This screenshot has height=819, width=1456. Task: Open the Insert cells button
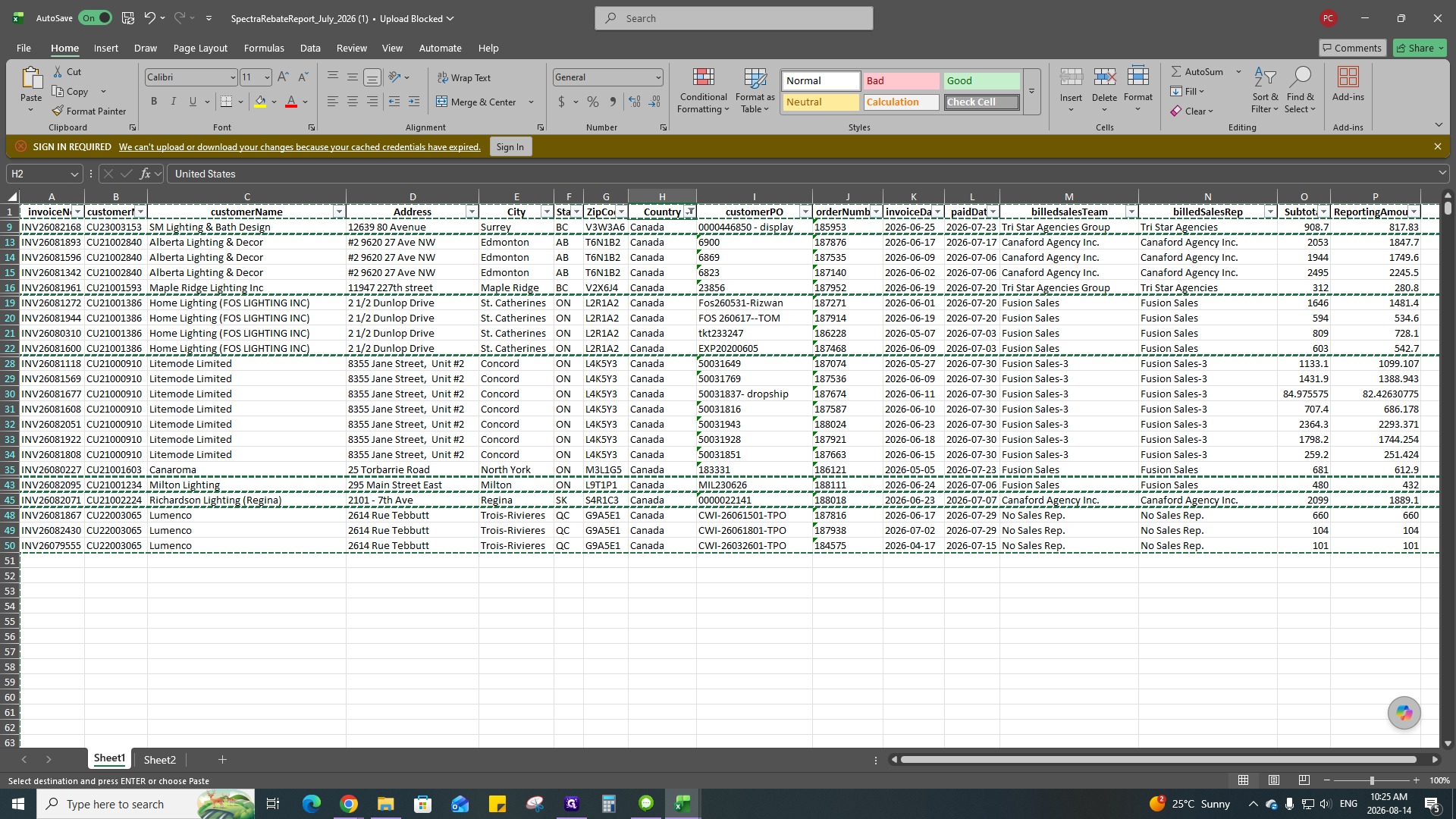1071,90
